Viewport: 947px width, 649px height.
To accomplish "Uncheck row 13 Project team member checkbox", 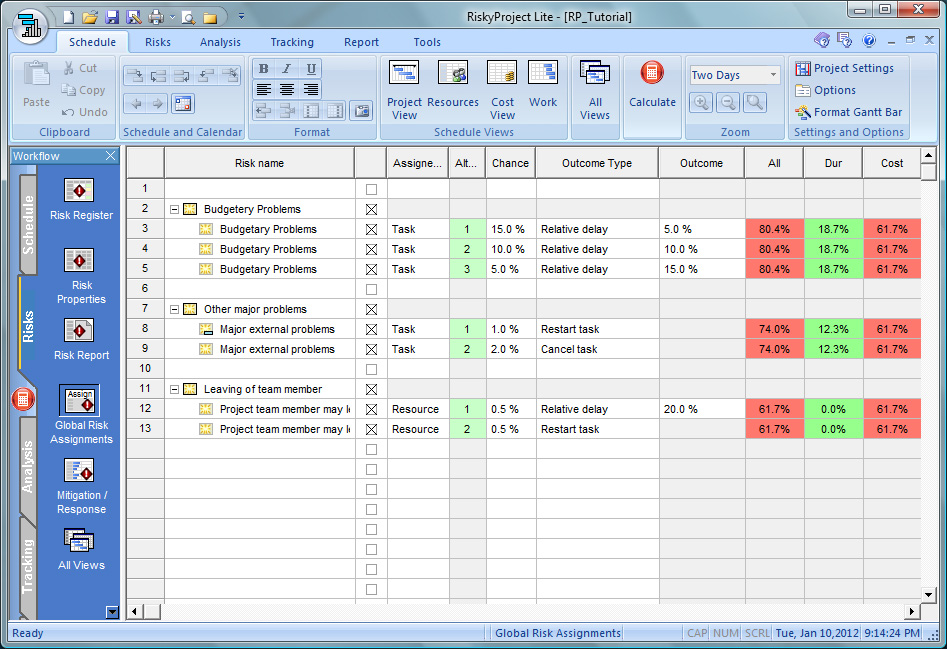I will pos(371,429).
